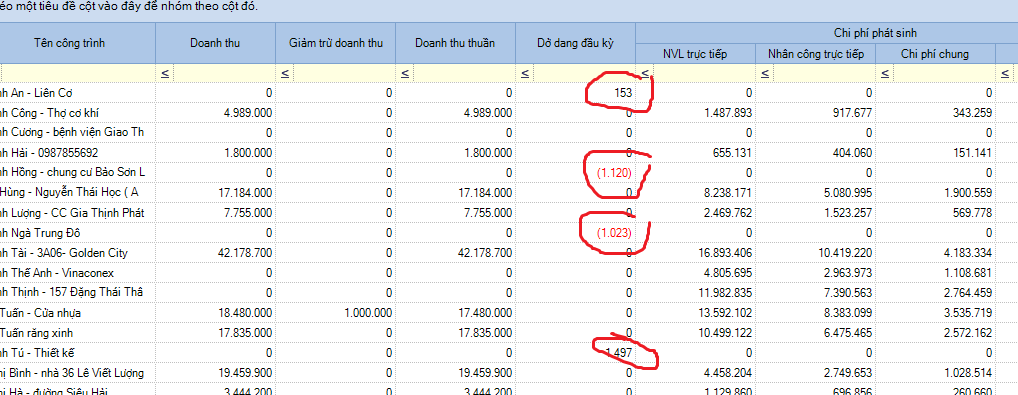The height and width of the screenshot is (395, 1018).
Task: Sort by Dở dang đầu kỳ header
Action: (x=576, y=44)
